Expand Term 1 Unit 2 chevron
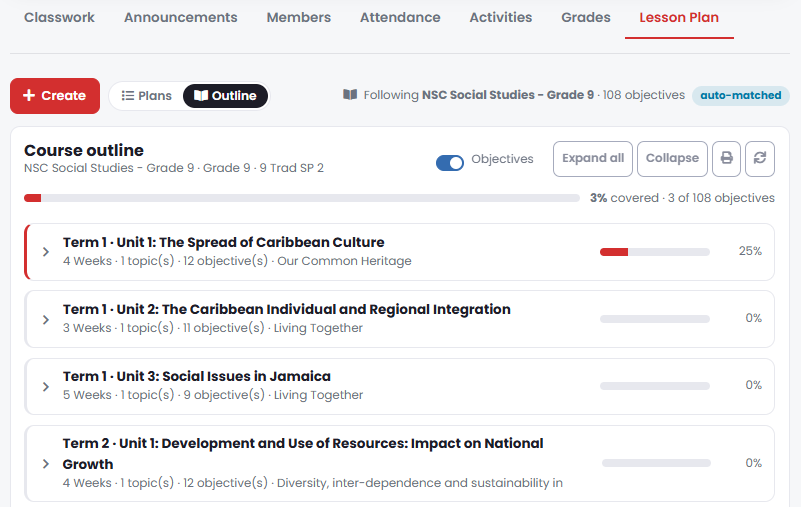Viewport: 801px width, 507px height. [45, 319]
